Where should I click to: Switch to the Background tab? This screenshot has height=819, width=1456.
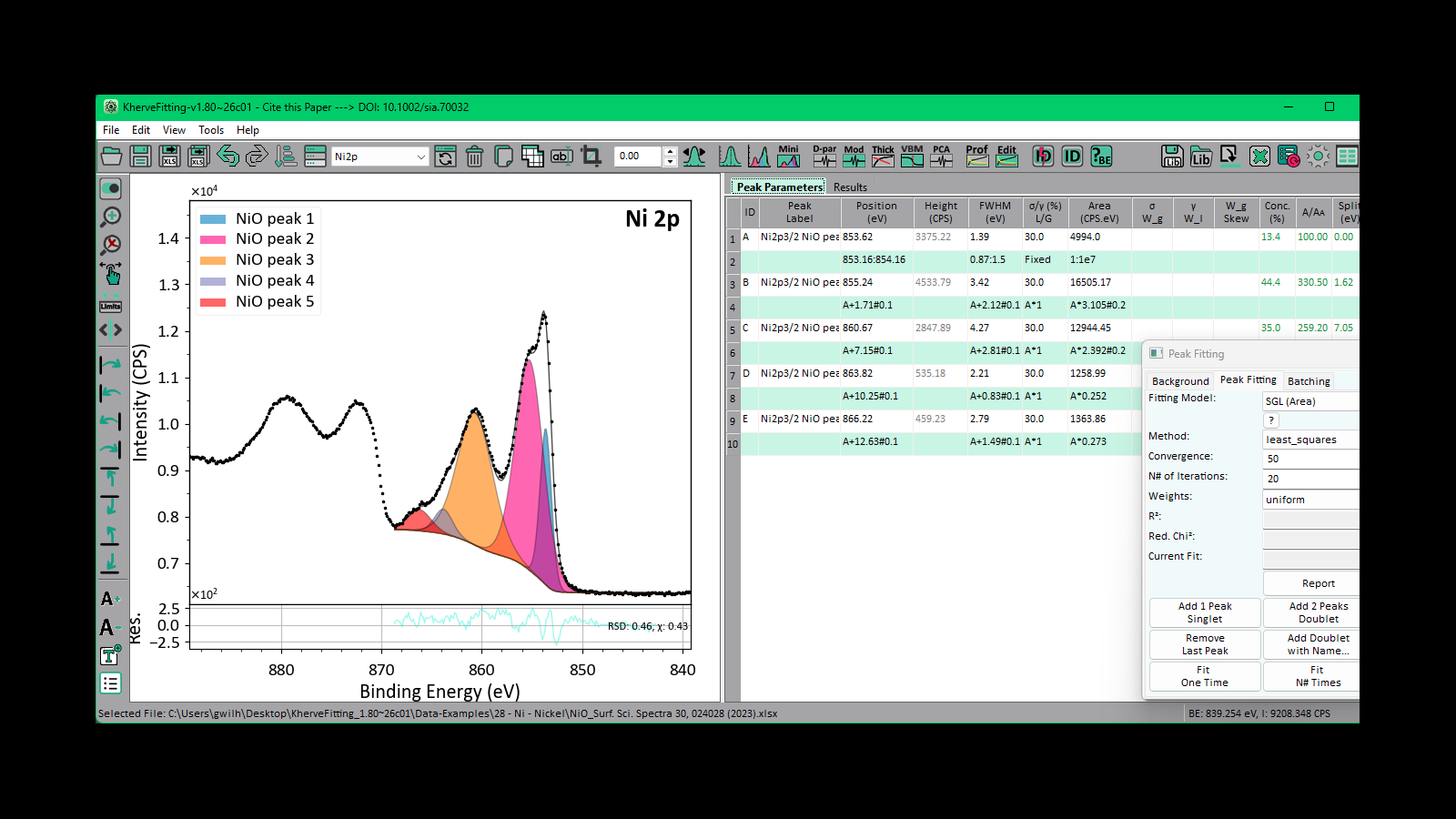[x=1180, y=381]
